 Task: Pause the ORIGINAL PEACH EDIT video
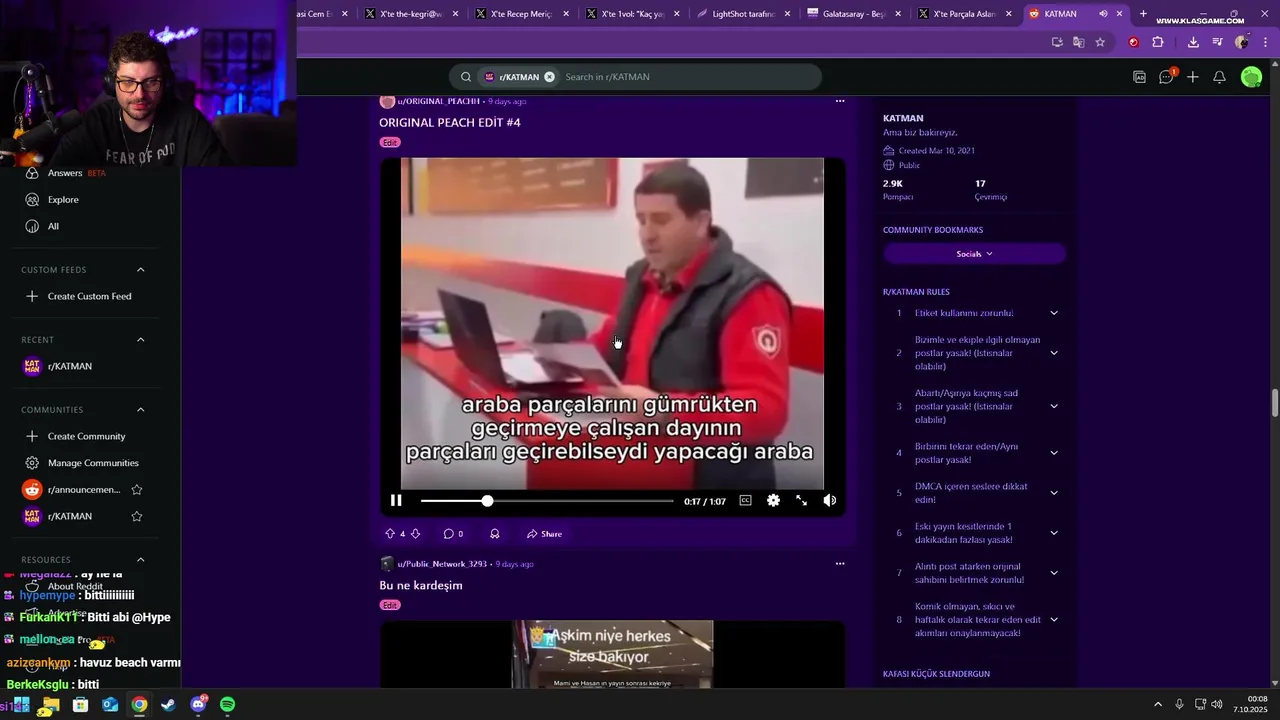(x=396, y=501)
